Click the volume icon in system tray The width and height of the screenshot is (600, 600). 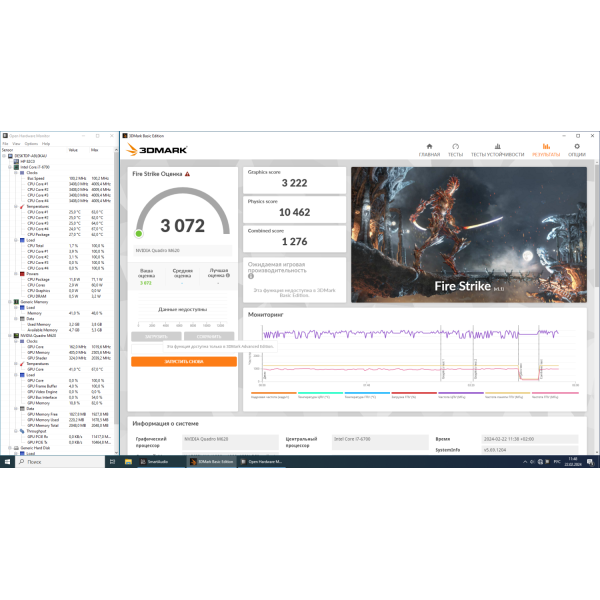tap(532, 462)
